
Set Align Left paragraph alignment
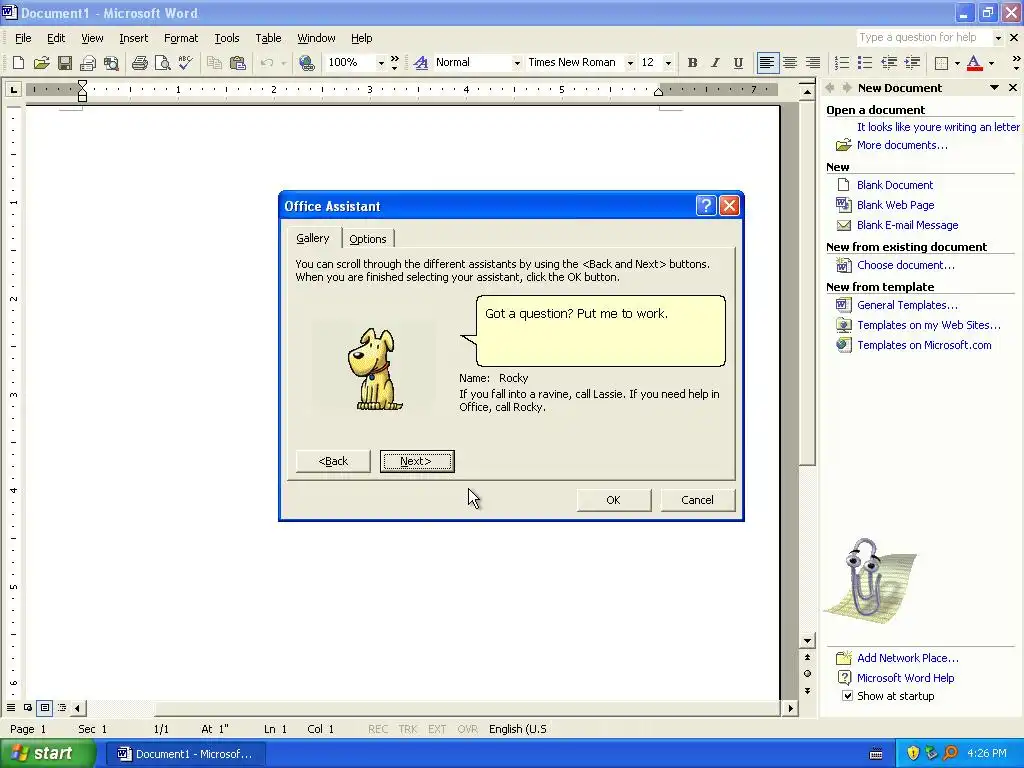(767, 63)
